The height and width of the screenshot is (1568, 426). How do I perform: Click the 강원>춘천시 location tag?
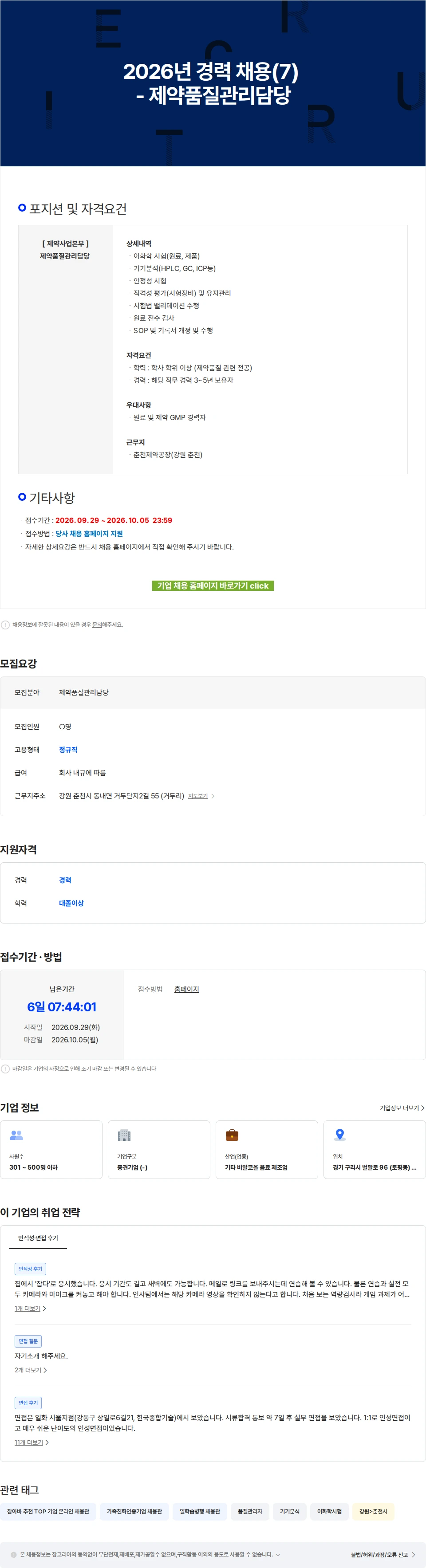tap(373, 1511)
